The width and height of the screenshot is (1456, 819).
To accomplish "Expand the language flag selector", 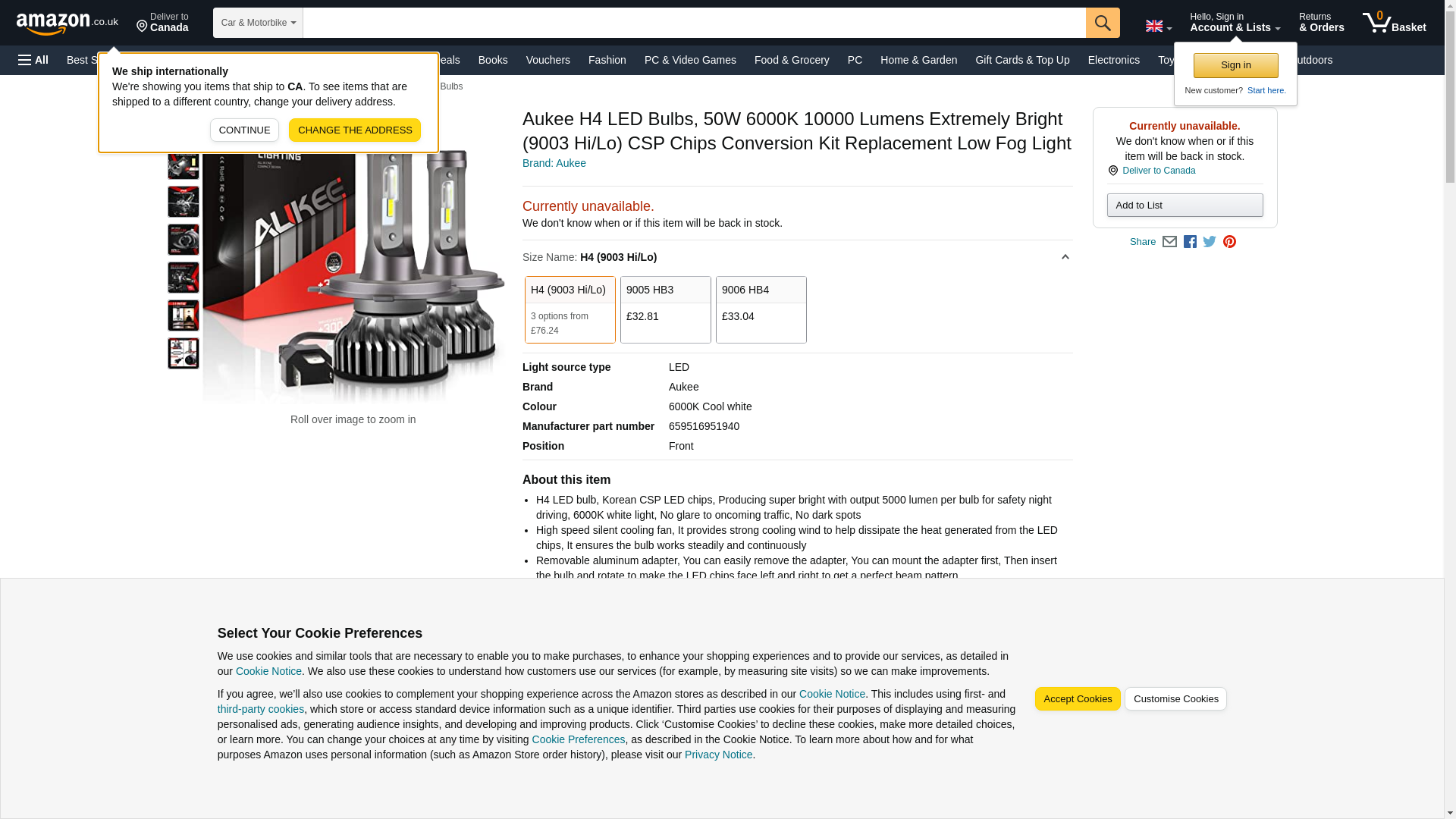I will pyautogui.click(x=1158, y=27).
